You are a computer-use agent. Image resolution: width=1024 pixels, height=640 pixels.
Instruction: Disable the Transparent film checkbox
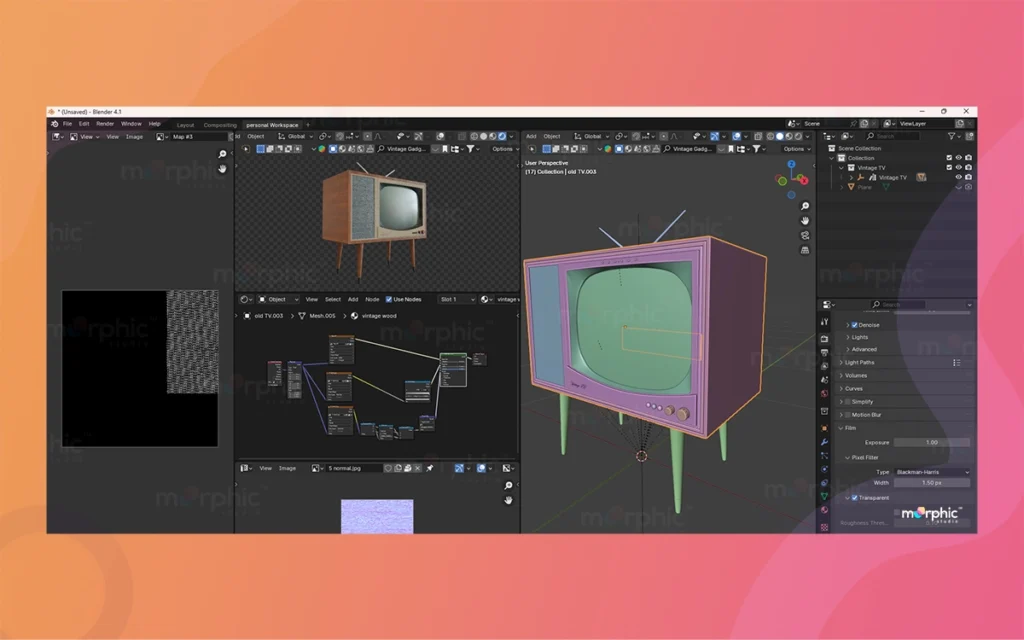pyautogui.click(x=854, y=497)
